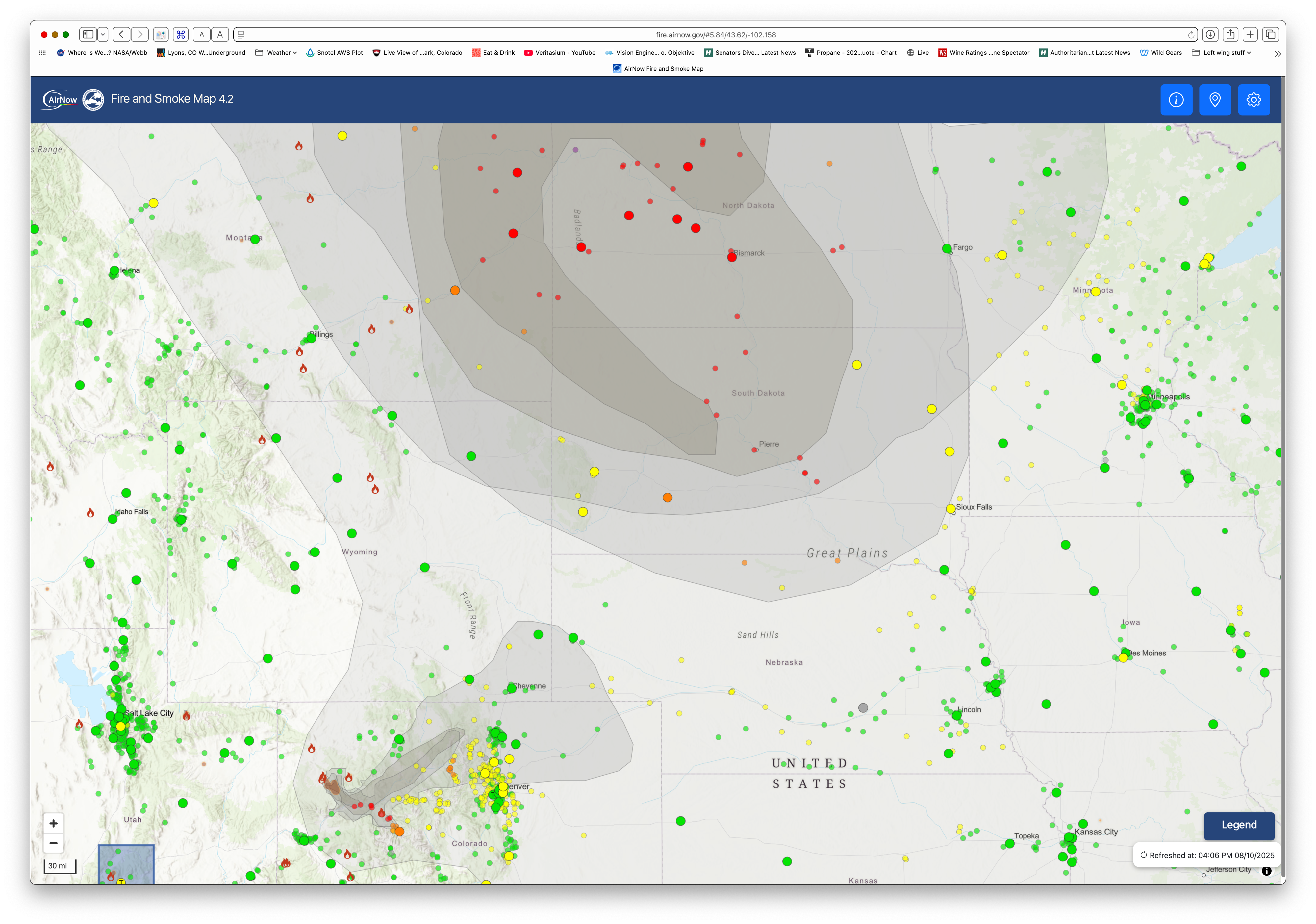The image size is (1316, 924).
Task: Zoom out the map with minus button
Action: click(53, 843)
